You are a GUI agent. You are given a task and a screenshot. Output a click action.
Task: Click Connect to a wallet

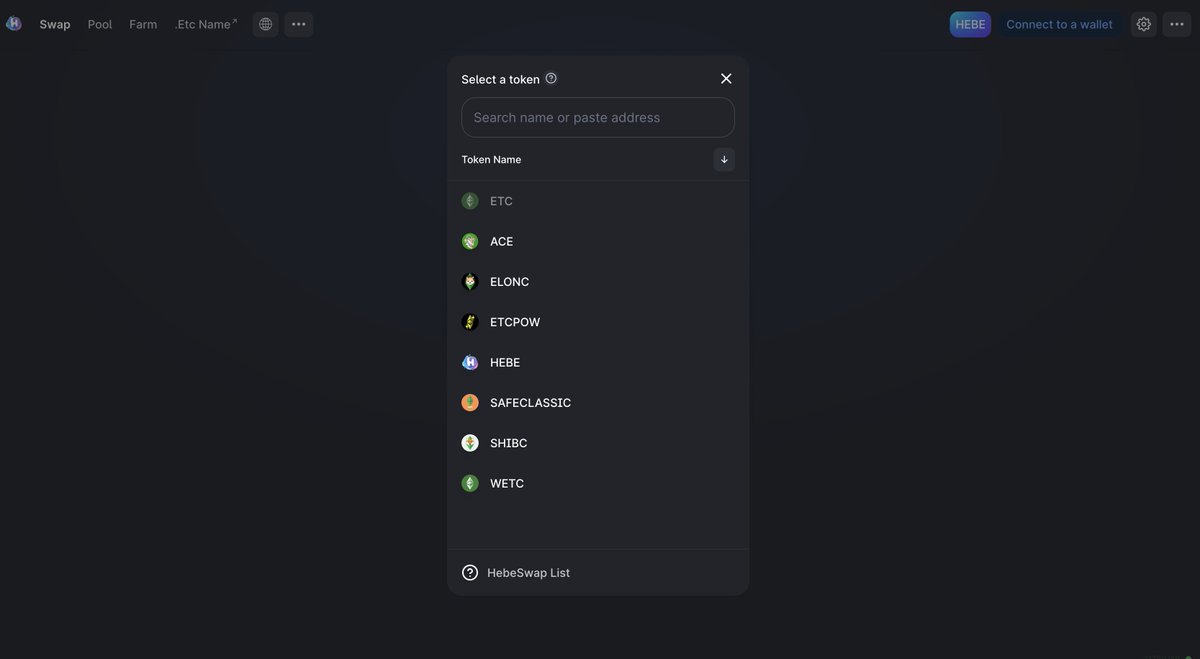(x=1059, y=24)
